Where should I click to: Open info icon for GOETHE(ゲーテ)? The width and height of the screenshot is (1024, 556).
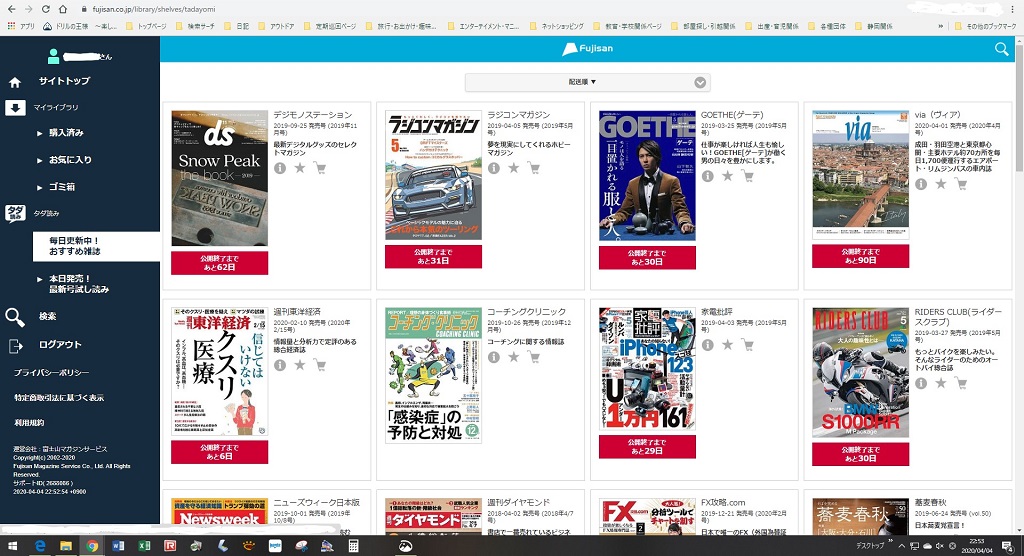tap(707, 176)
